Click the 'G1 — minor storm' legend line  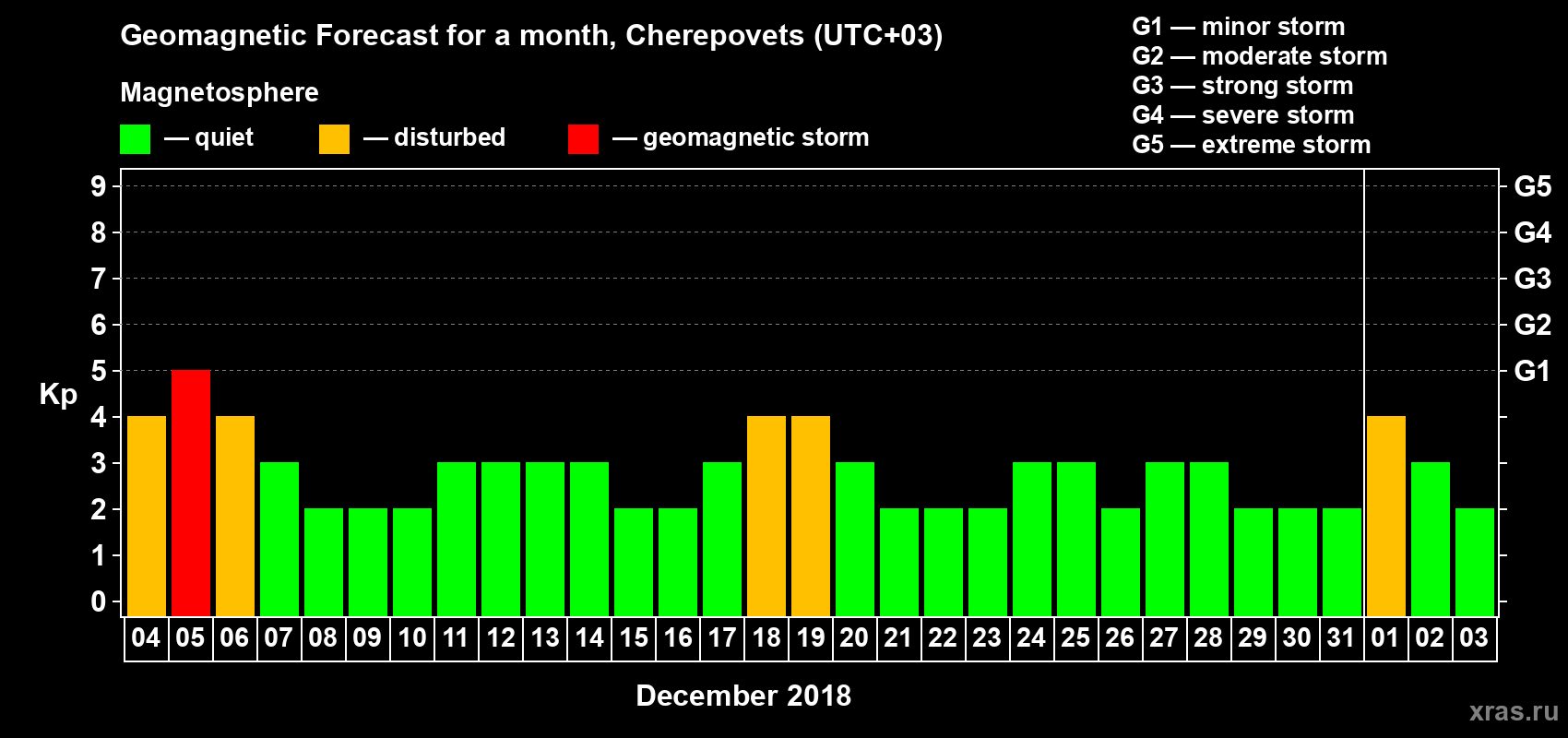click(x=1239, y=27)
